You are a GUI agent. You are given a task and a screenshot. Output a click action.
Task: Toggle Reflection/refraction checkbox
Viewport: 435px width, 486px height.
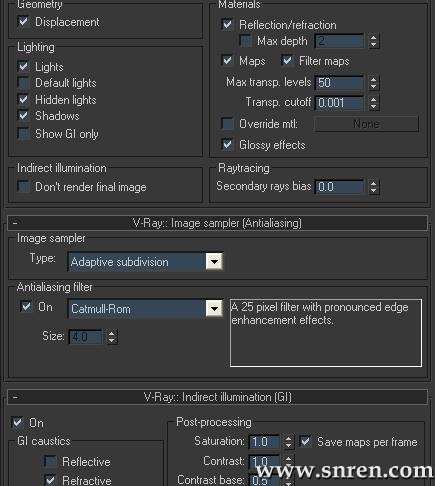[227, 25]
